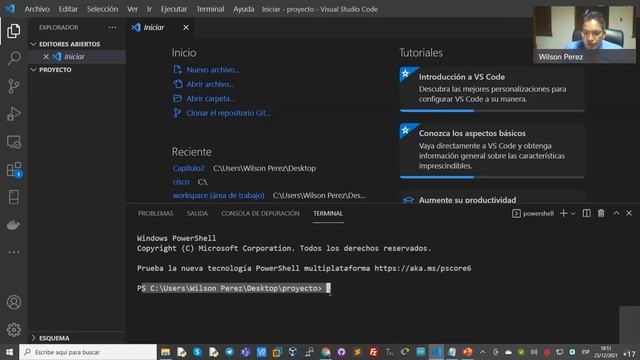Open the Accounts menu icon
The image size is (640, 360).
pos(13,302)
